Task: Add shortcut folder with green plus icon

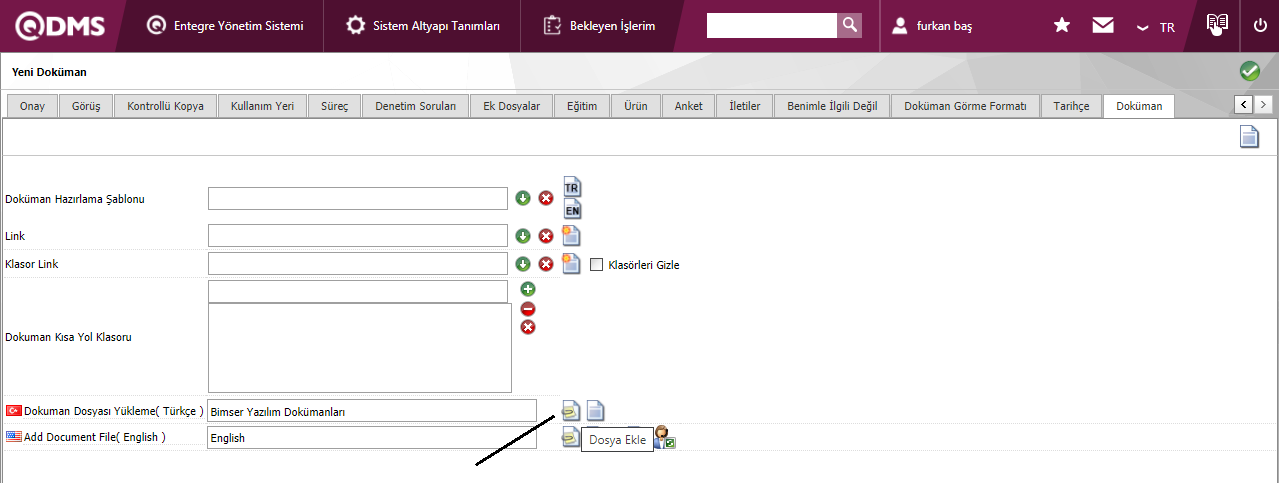Action: click(x=528, y=289)
